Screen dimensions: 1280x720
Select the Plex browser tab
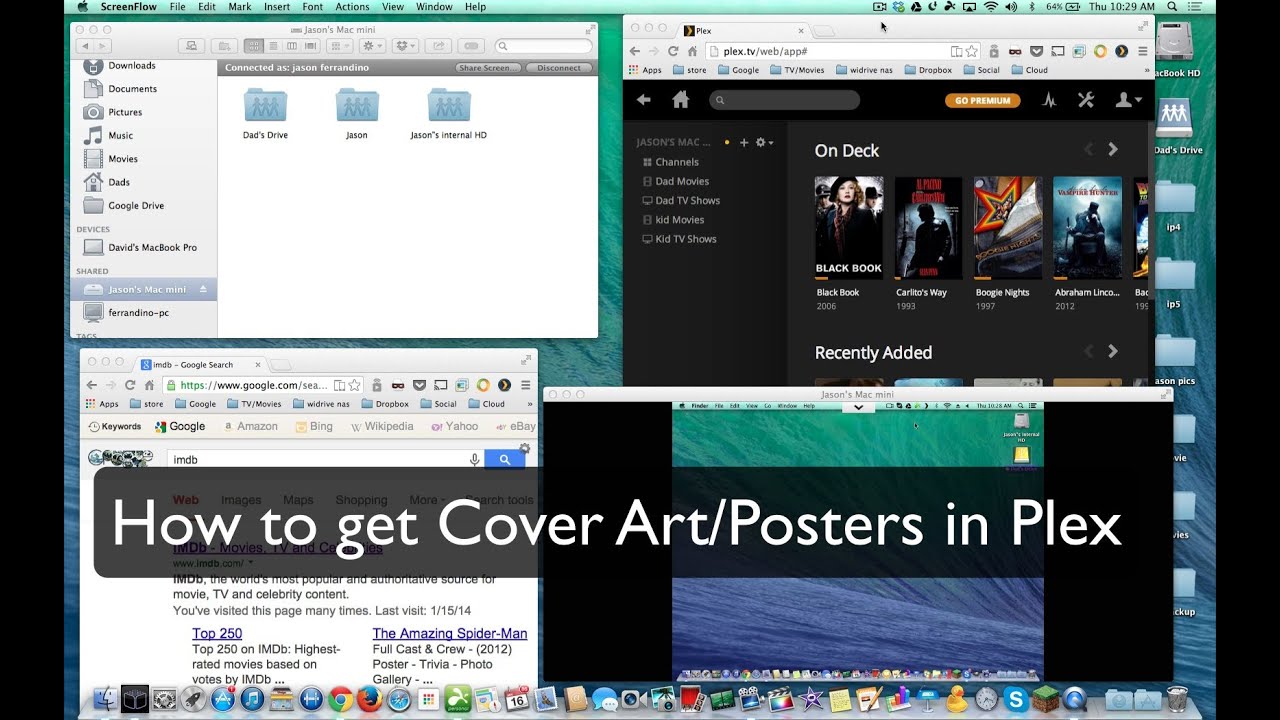pyautogui.click(x=741, y=31)
